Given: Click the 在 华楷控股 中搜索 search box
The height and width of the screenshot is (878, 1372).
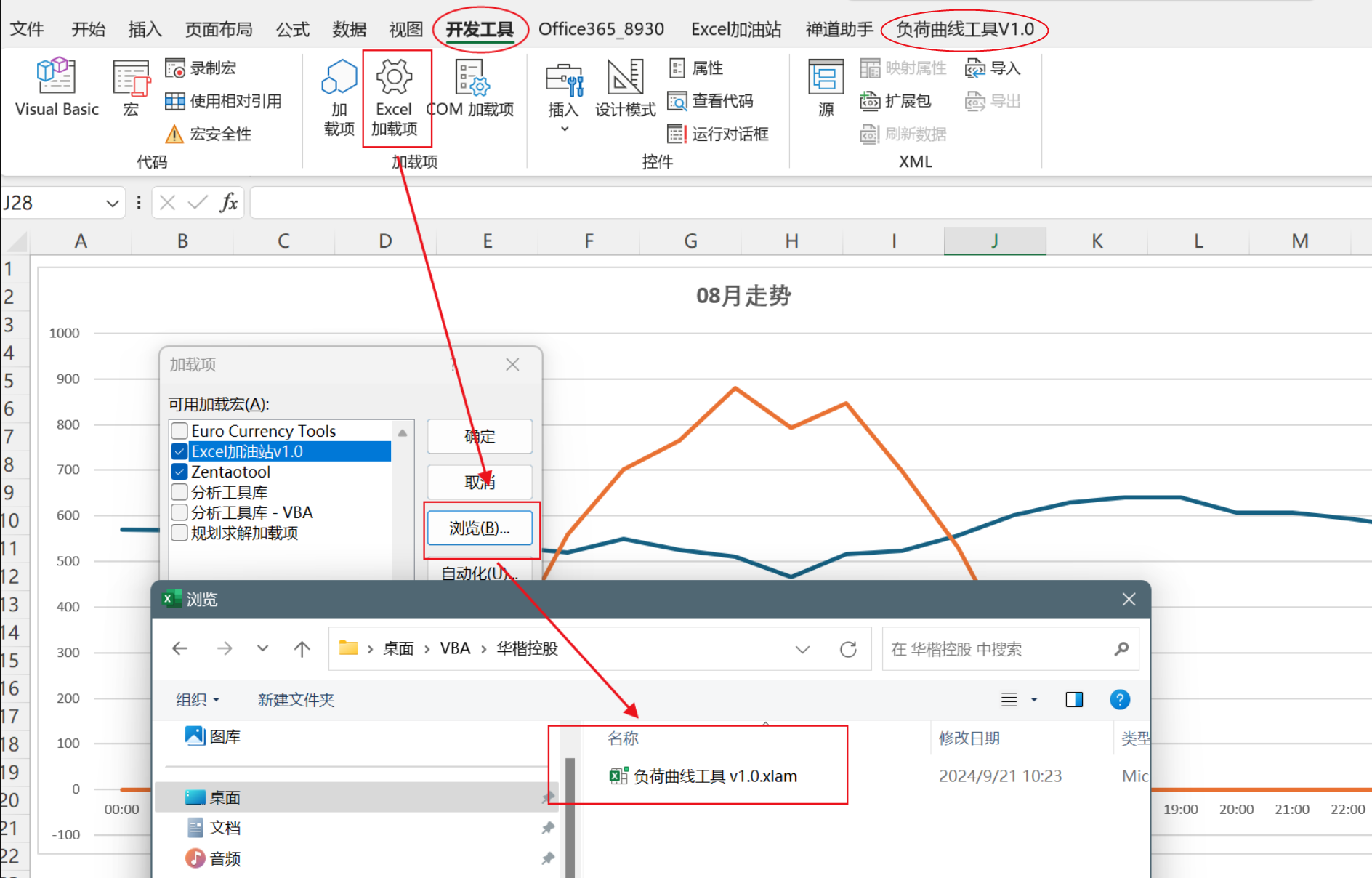Looking at the screenshot, I should click(x=1010, y=649).
